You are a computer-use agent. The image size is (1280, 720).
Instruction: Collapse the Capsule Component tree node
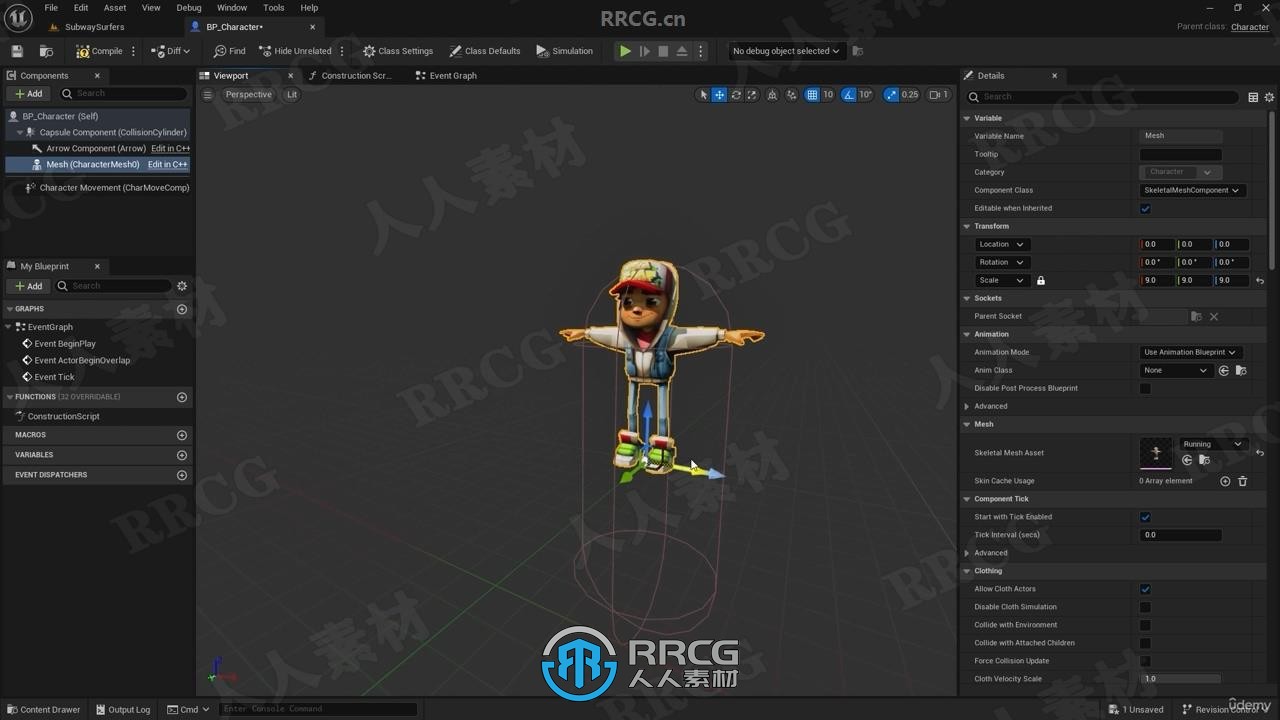[20, 132]
